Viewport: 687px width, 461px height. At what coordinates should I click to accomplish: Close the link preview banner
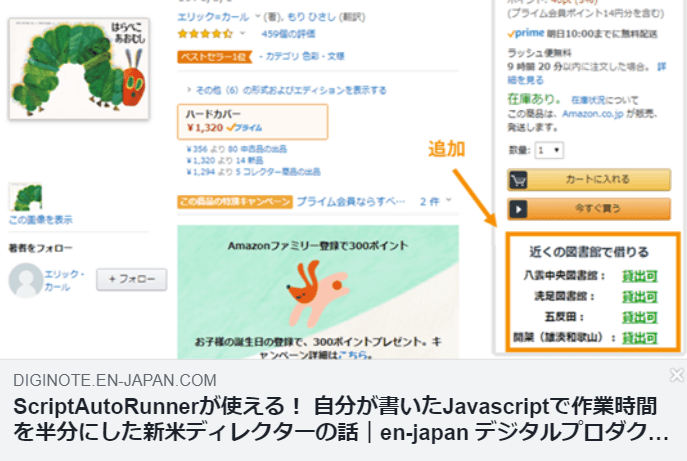[x=676, y=375]
